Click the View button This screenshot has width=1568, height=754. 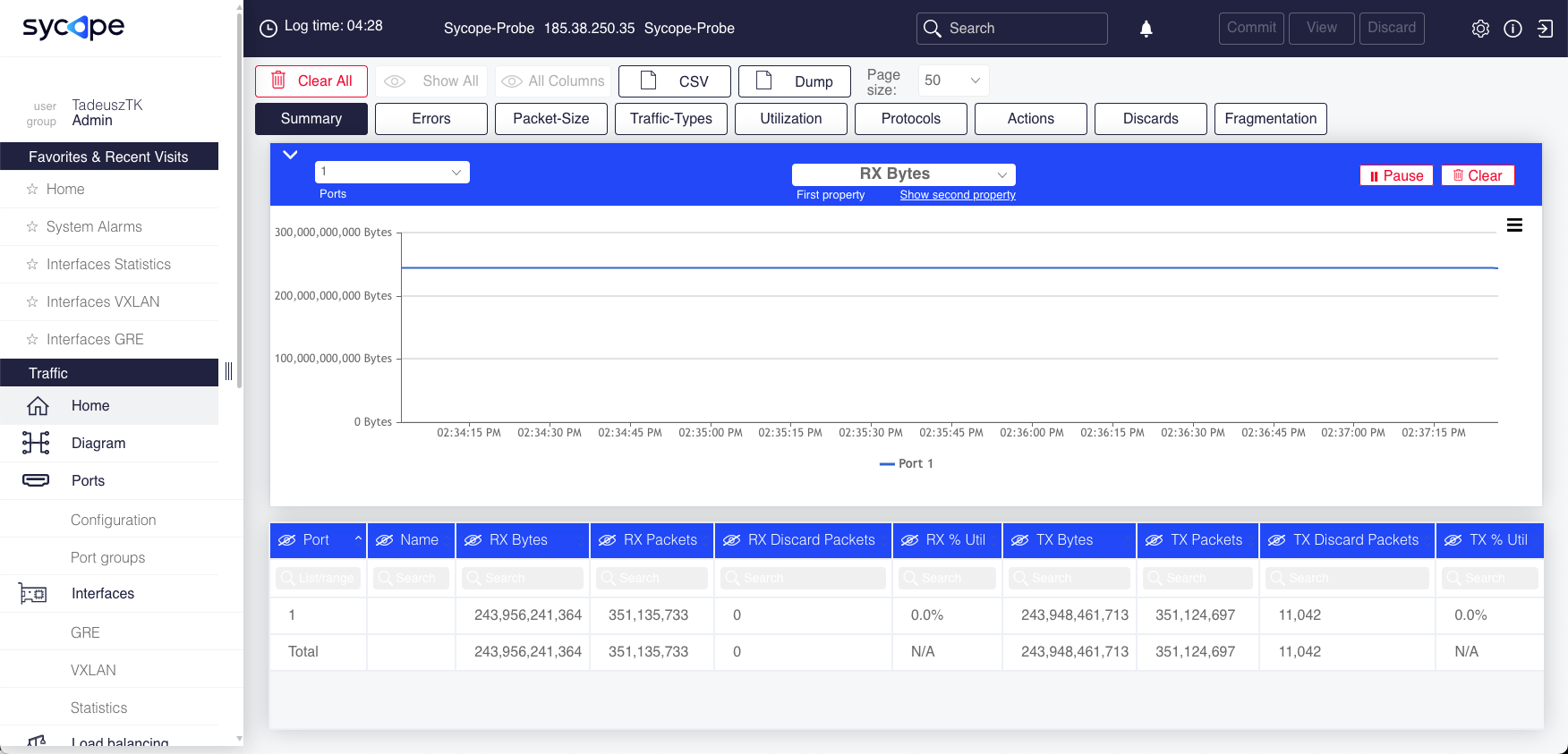pos(1322,28)
